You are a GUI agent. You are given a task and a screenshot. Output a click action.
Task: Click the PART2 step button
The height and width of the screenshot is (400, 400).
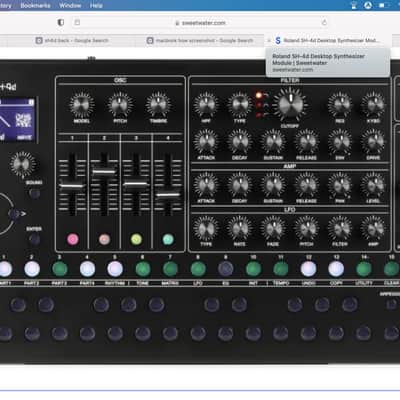click(x=32, y=269)
